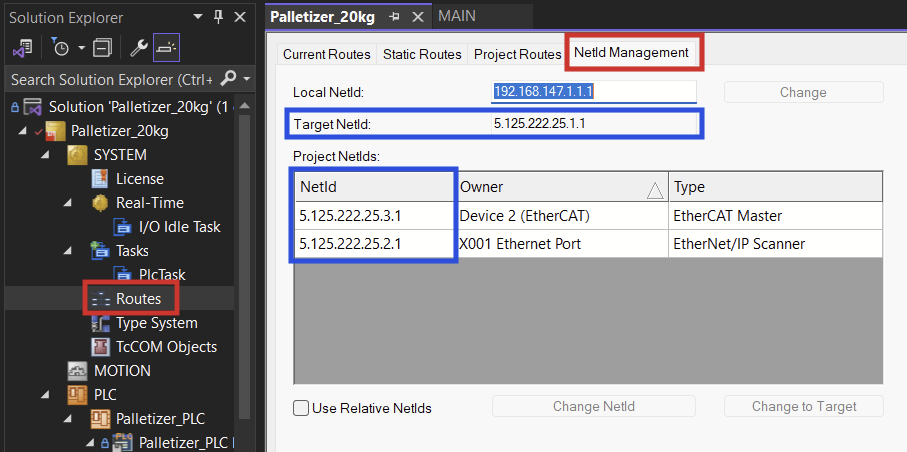This screenshot has width=907, height=452.
Task: Open the Project Routes tab
Action: click(x=518, y=54)
